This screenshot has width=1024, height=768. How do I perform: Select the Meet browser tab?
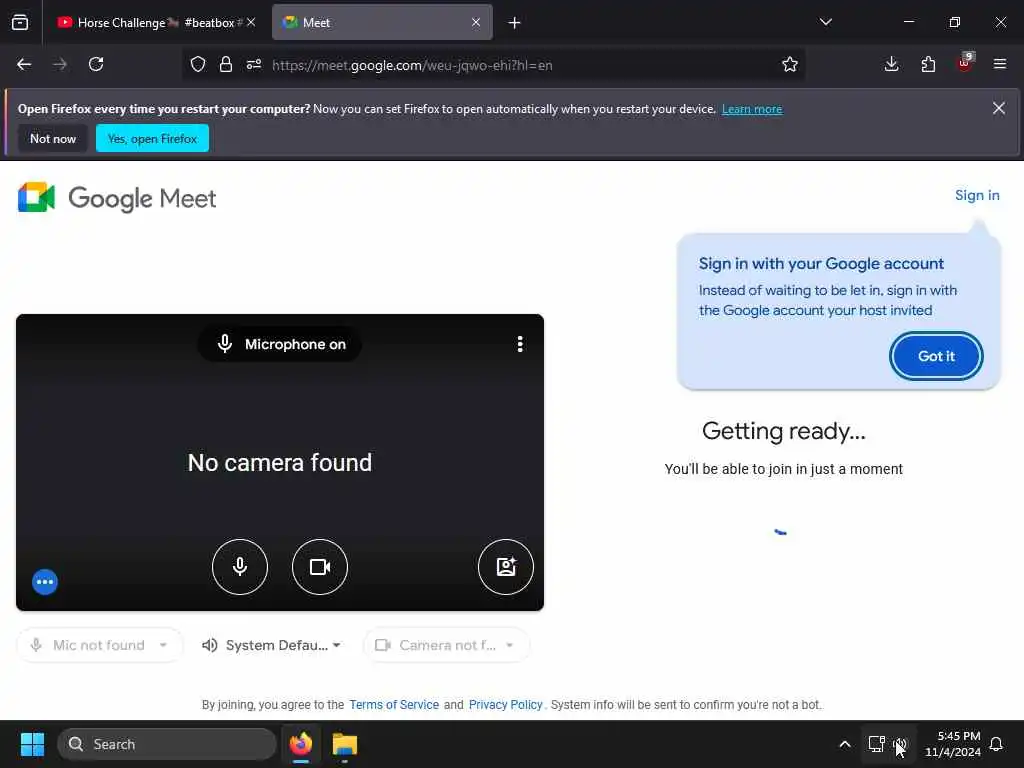coord(382,23)
